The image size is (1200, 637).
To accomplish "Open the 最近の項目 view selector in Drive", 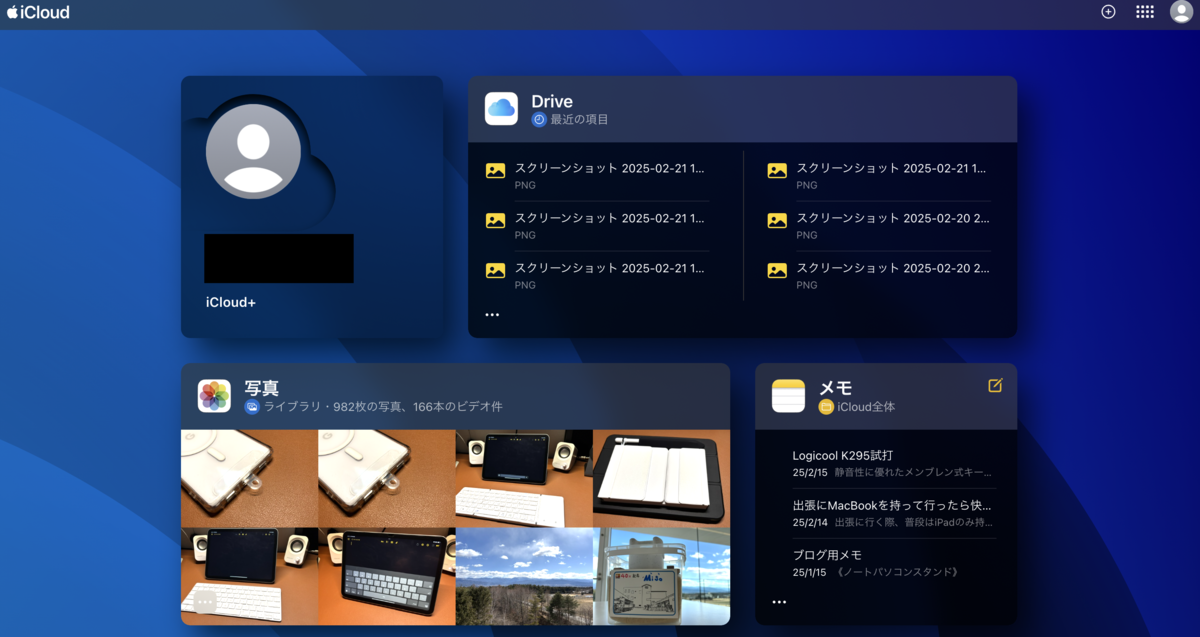I will [570, 119].
